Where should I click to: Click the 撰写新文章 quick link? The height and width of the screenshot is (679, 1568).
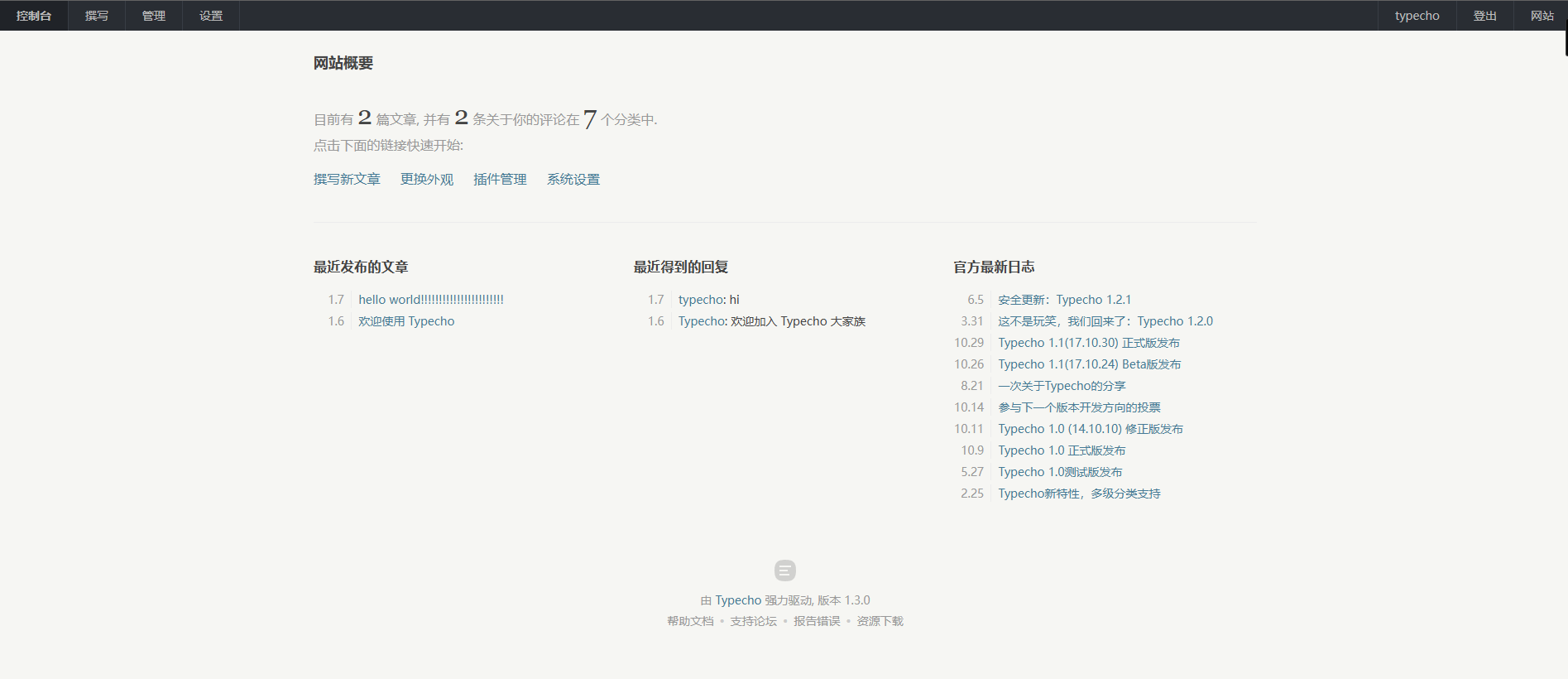347,180
